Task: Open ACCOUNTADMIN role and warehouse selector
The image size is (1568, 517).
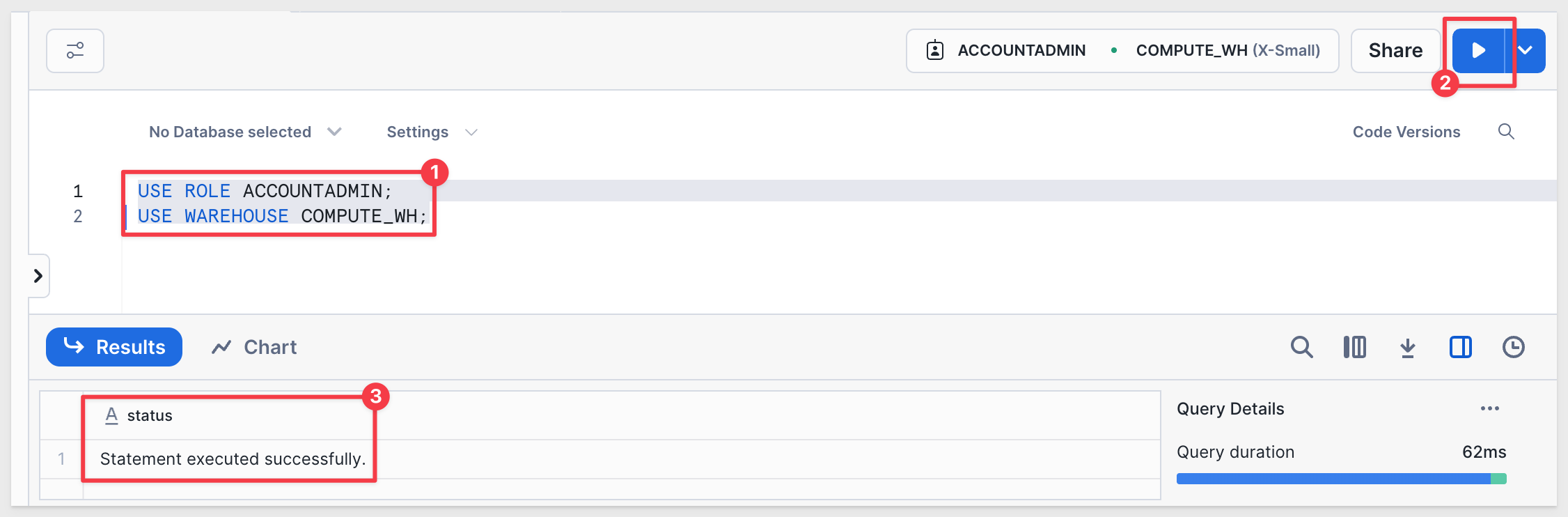Action: pos(1122,51)
